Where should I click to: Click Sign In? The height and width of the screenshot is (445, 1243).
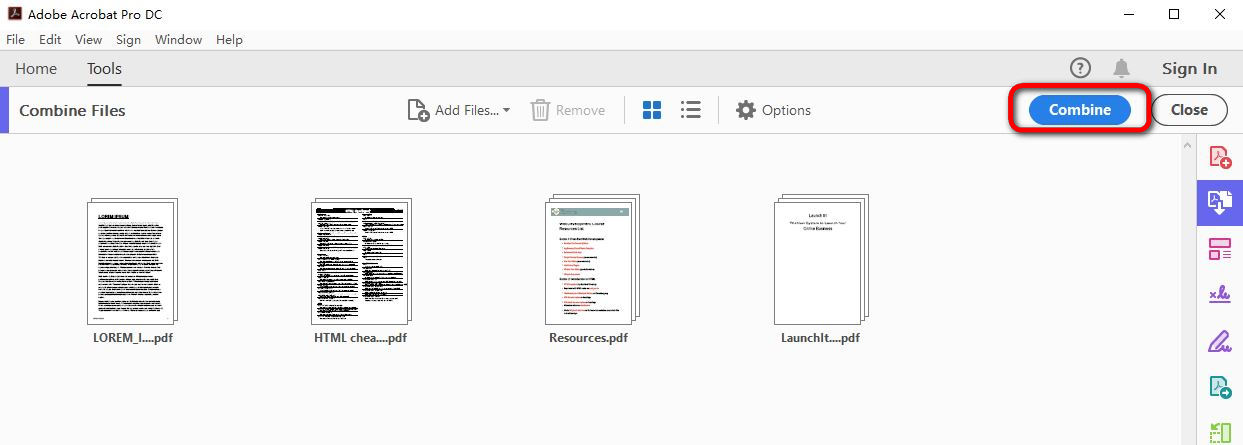1189,69
